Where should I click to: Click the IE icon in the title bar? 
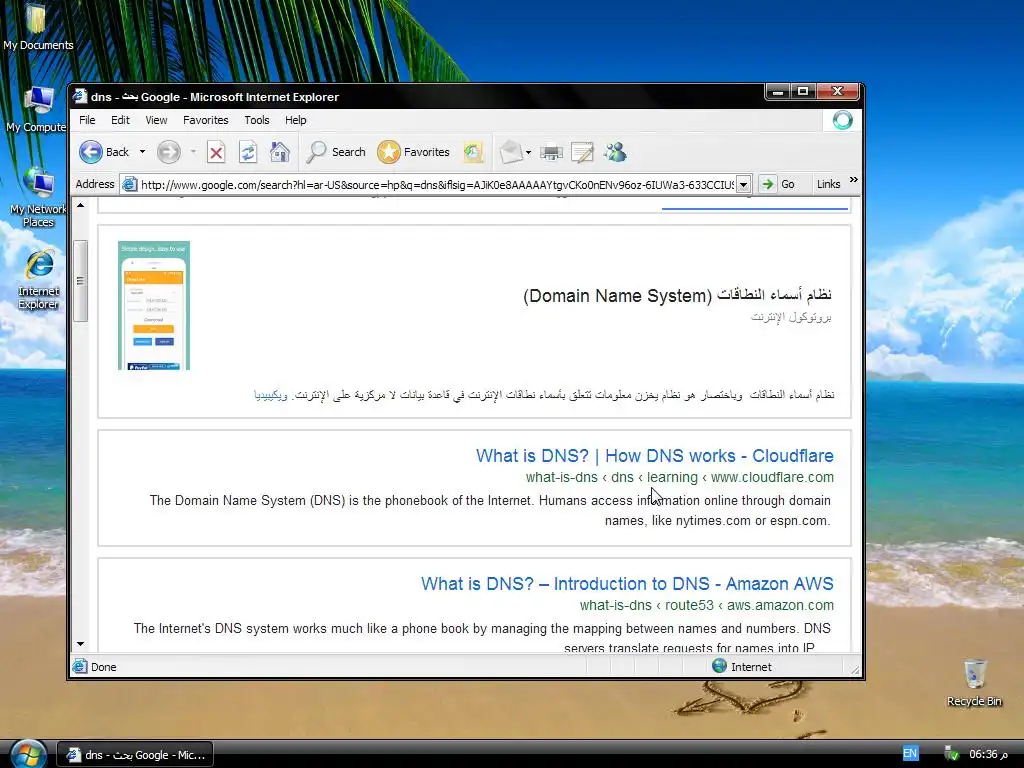[80, 97]
